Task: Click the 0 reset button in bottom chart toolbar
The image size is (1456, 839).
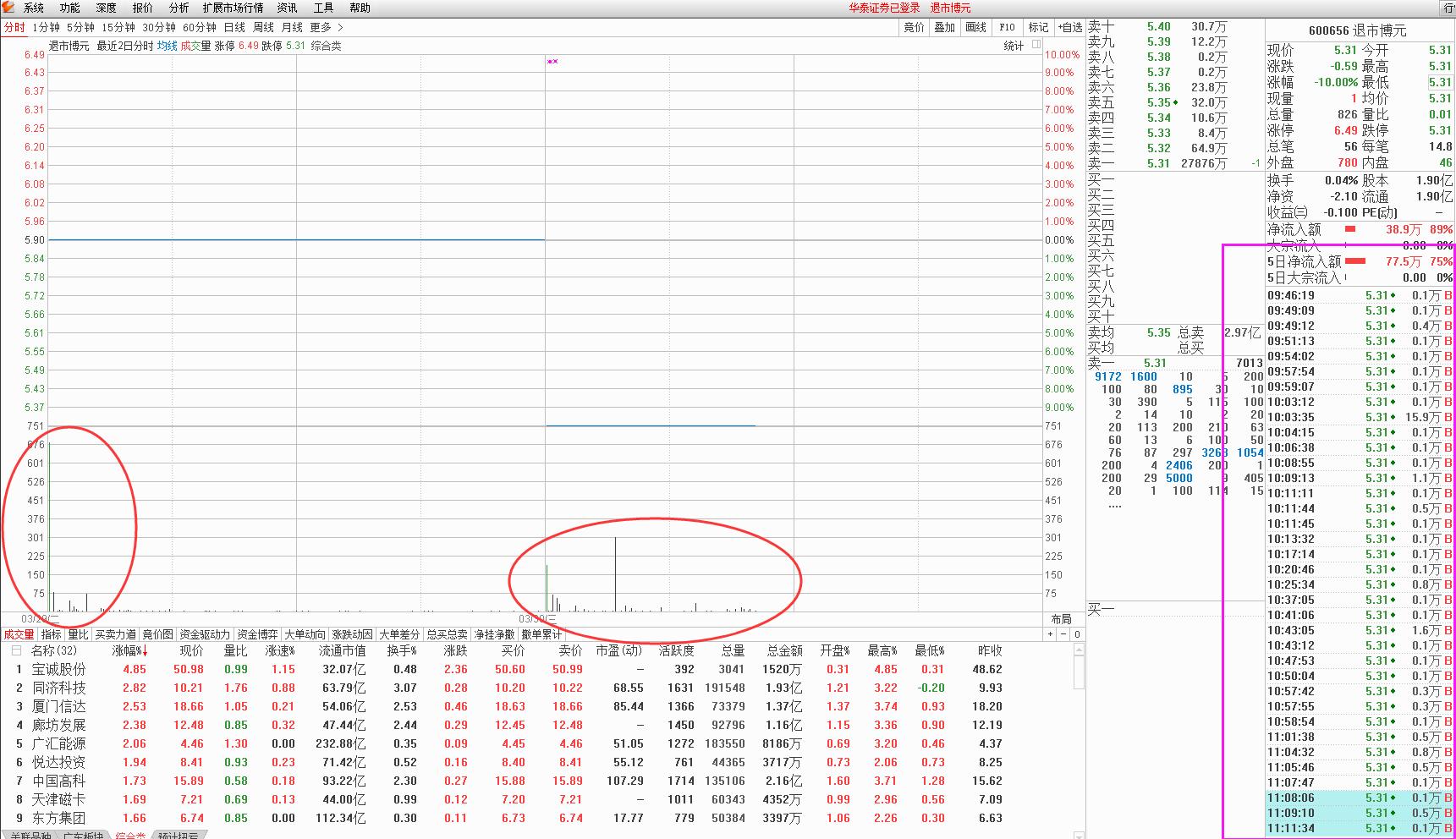Action: tap(1077, 634)
